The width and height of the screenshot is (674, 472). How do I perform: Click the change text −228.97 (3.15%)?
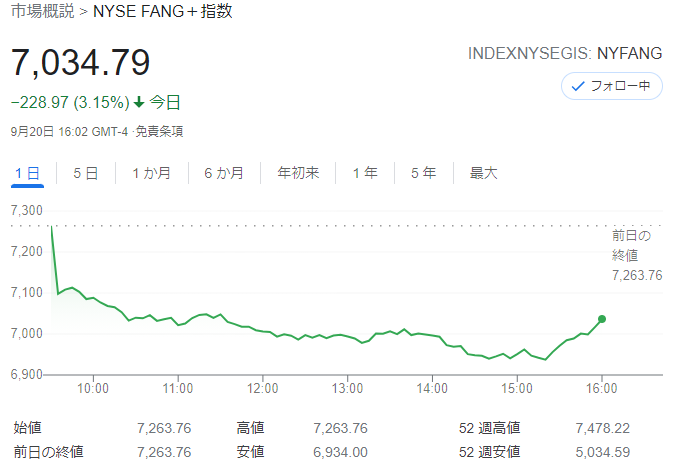point(70,102)
